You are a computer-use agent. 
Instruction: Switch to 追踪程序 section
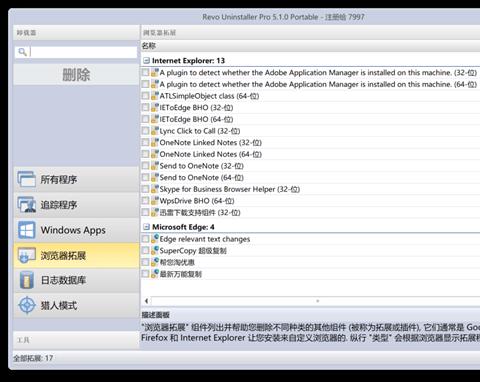(x=76, y=205)
